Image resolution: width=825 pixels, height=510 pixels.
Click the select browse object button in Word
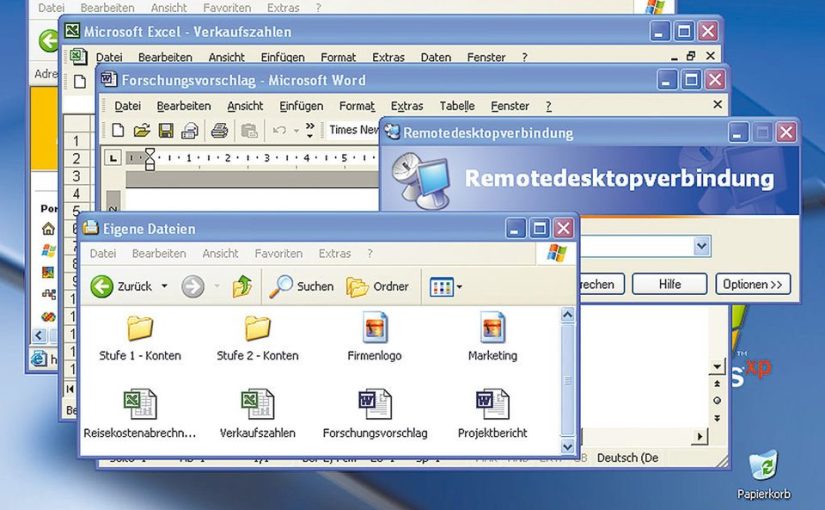pos(717,401)
